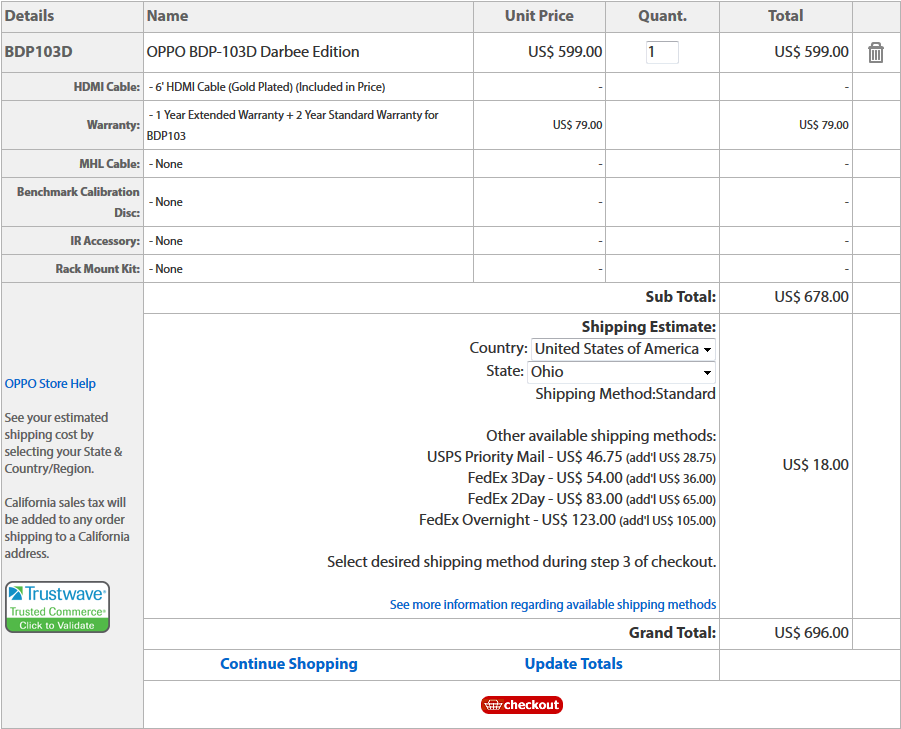Click the quantity input field
This screenshot has width=901, height=729.
pos(662,52)
